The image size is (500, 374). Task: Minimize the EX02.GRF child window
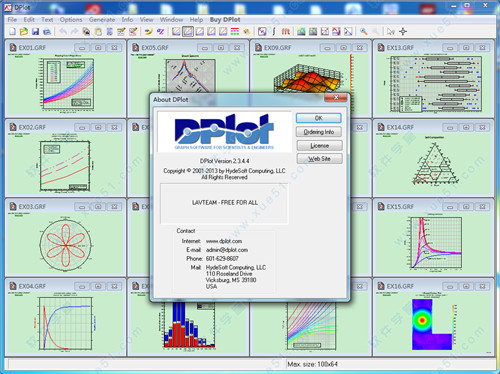(x=82, y=127)
